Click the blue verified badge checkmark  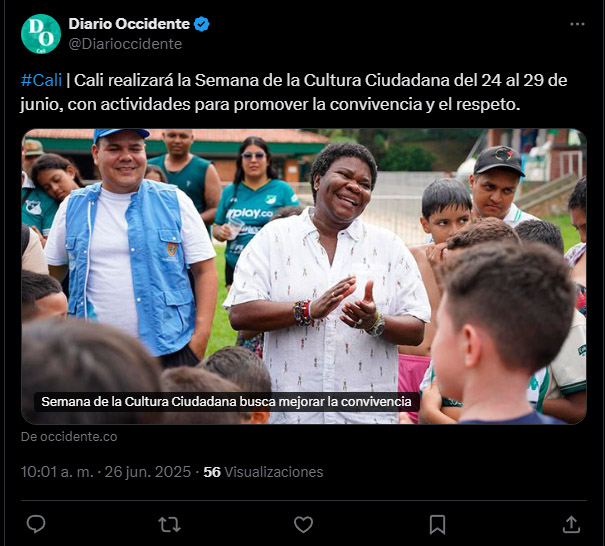click(x=201, y=24)
